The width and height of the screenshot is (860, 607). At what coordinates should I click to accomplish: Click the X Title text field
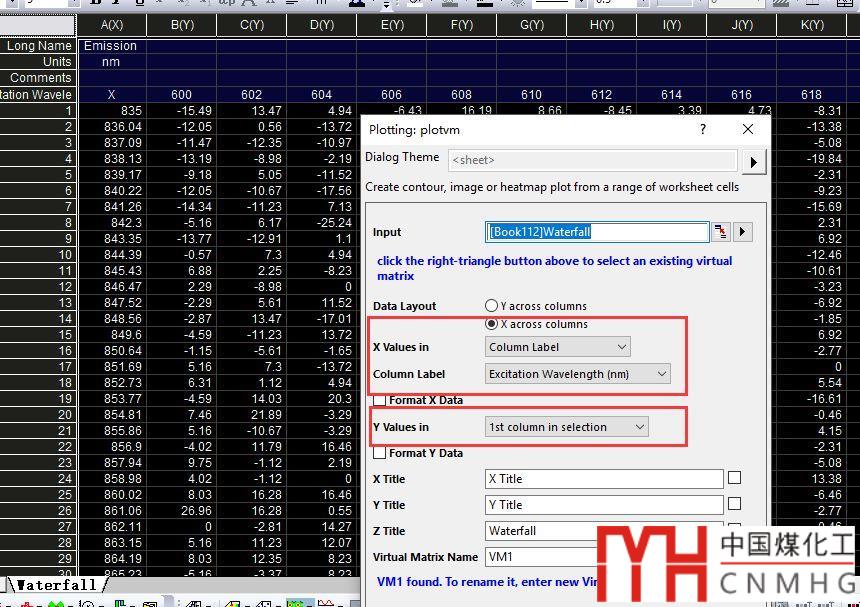tap(604, 479)
